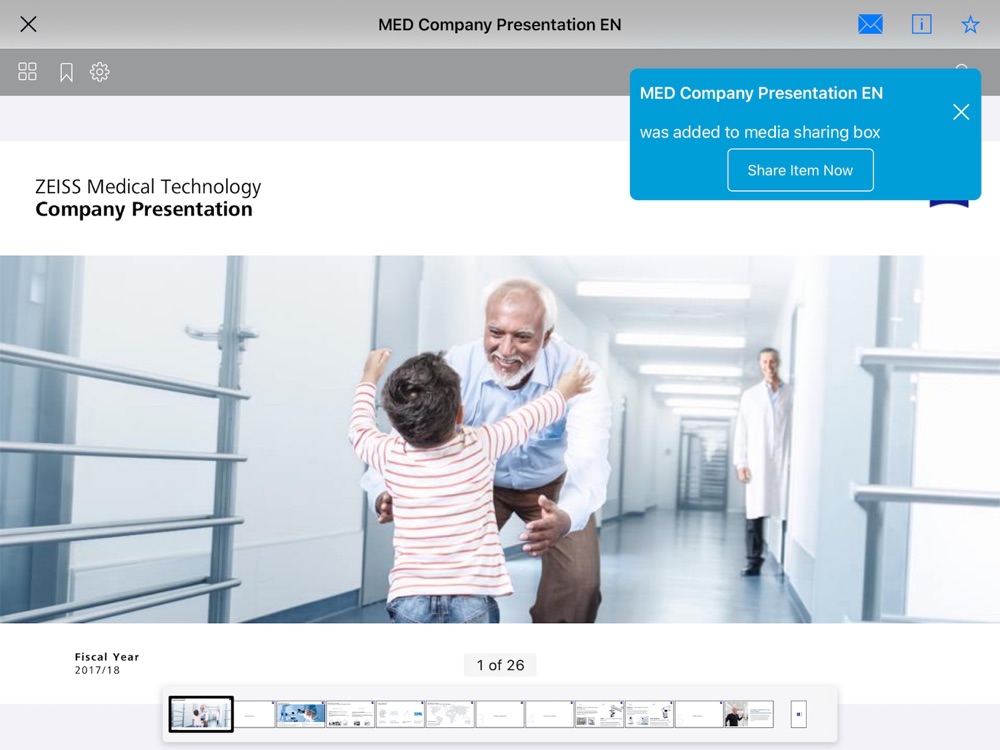Mark presentation as favorite with star icon

point(970,24)
